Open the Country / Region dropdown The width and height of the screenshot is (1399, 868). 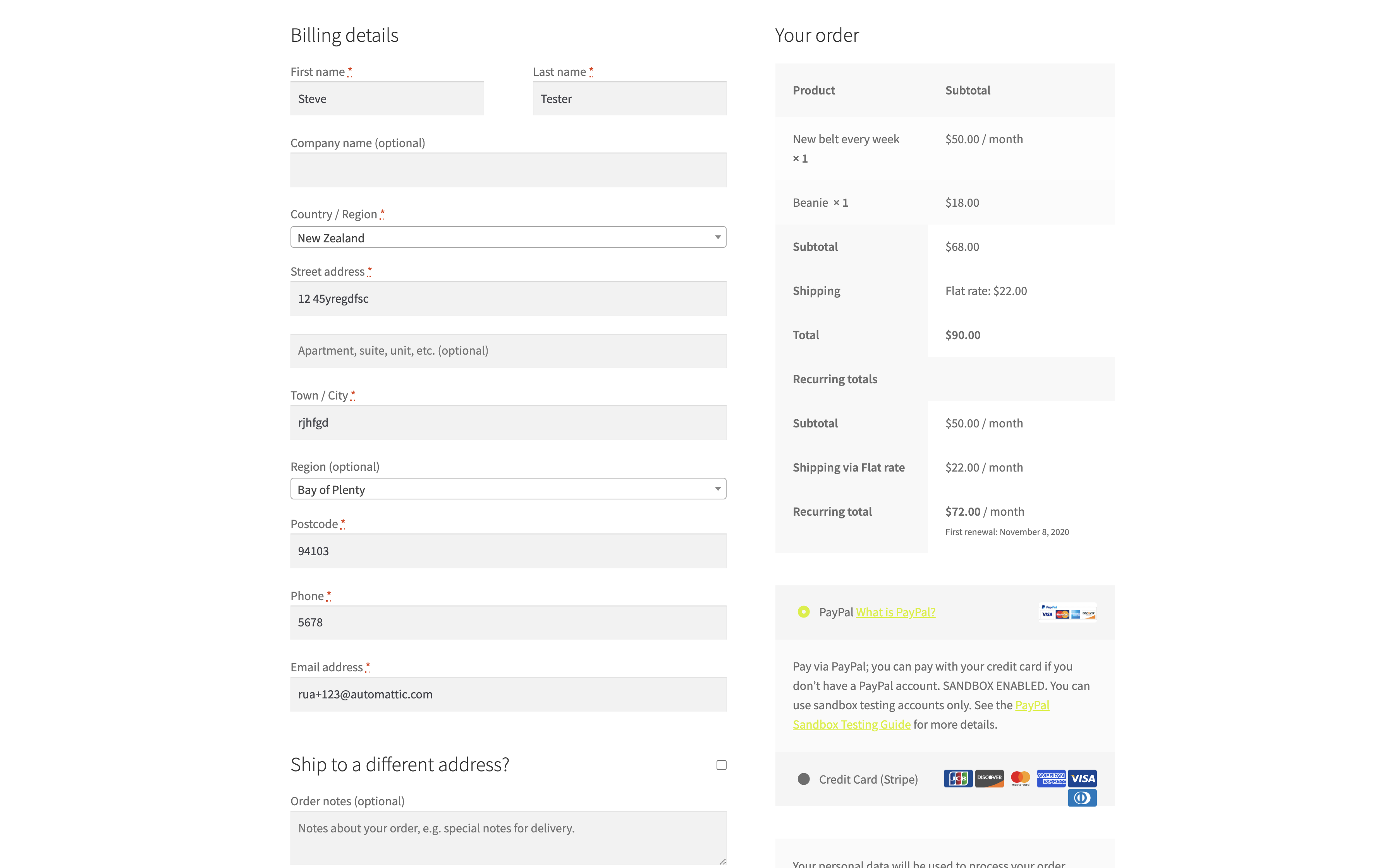tap(508, 237)
